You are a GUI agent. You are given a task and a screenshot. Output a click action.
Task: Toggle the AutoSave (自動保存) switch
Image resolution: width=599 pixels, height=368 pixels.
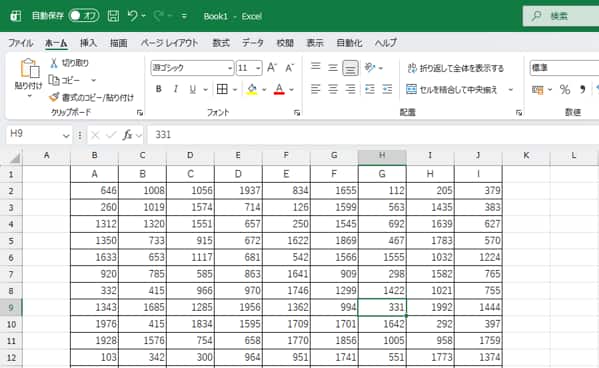[84, 16]
